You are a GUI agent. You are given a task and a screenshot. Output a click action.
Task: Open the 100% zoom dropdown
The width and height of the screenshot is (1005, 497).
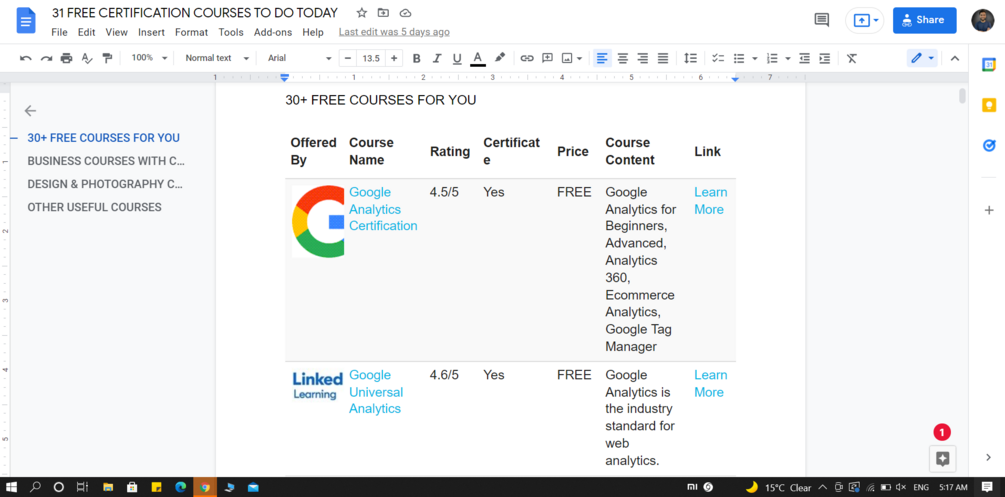point(149,58)
